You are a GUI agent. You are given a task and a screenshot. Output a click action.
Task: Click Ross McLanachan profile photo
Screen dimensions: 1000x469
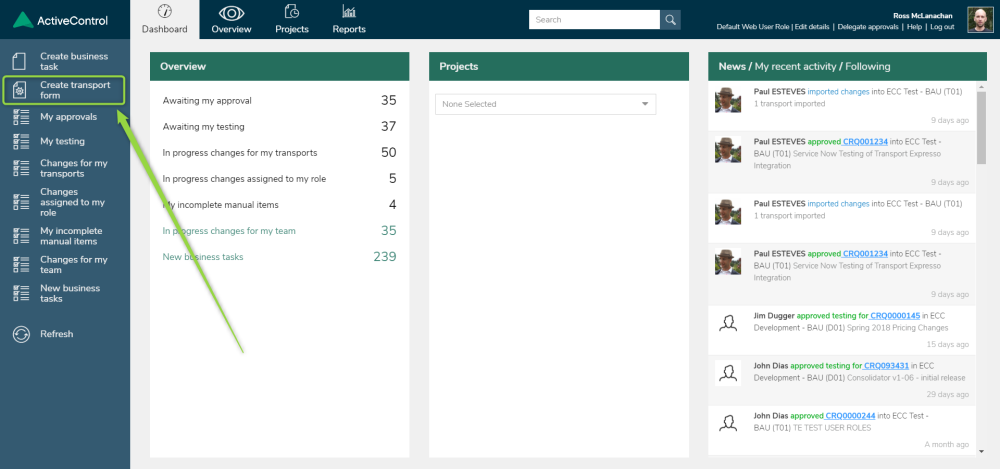pos(980,20)
